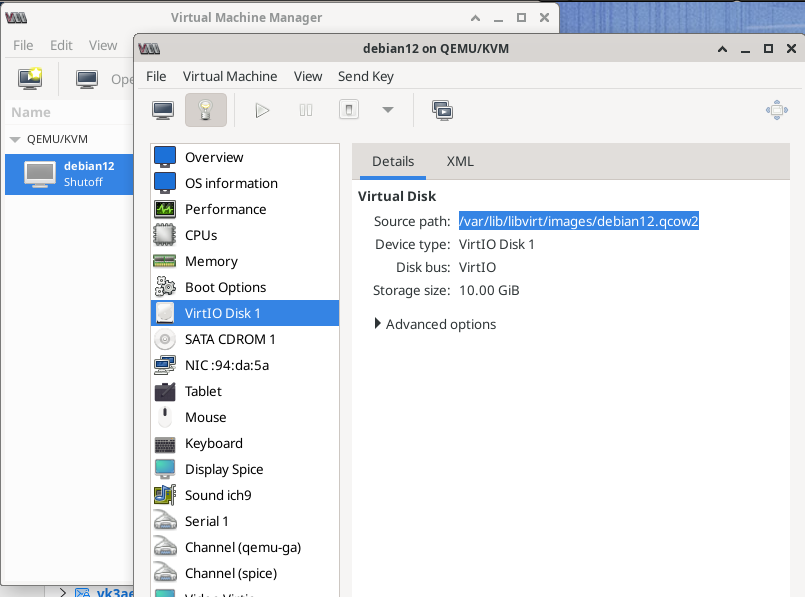This screenshot has width=805, height=597.
Task: Select Display Spice entry
Action: click(245, 469)
